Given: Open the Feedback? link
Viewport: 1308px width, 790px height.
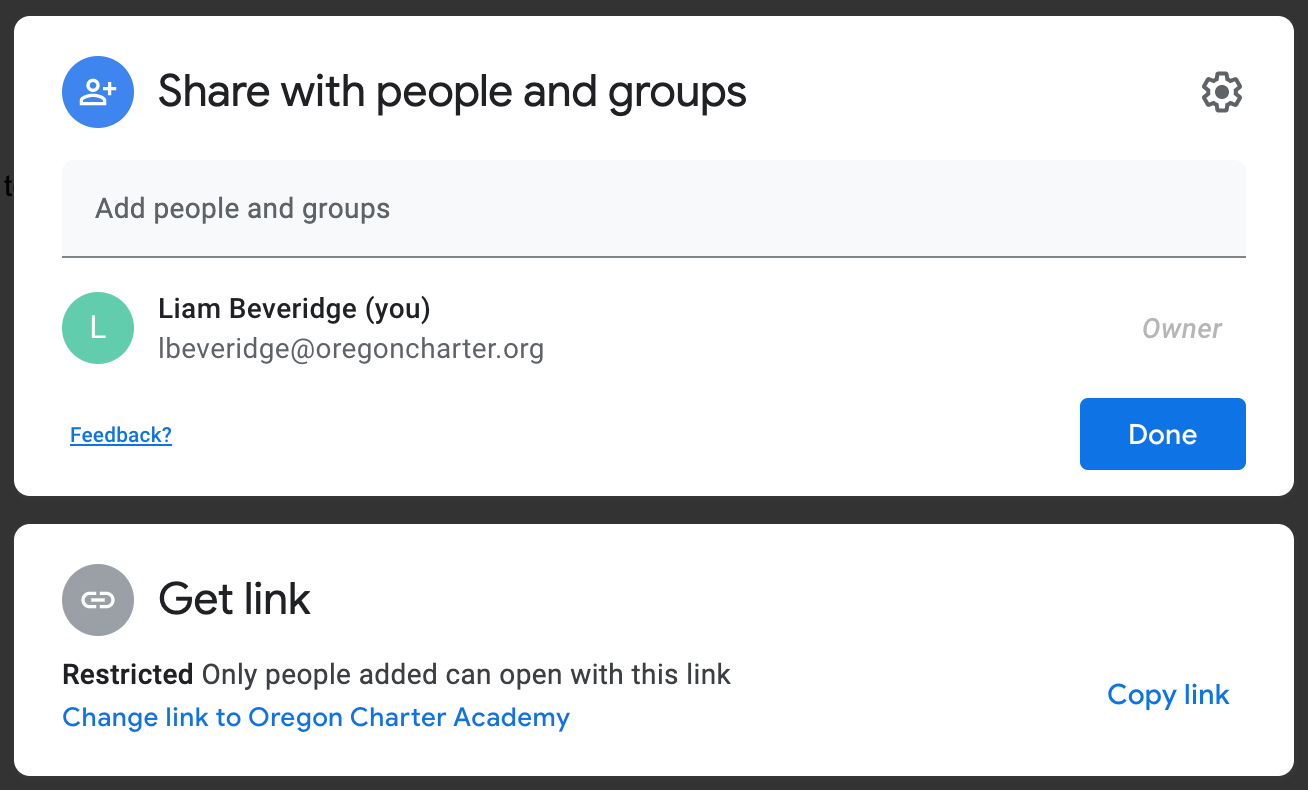Looking at the screenshot, I should tap(121, 435).
